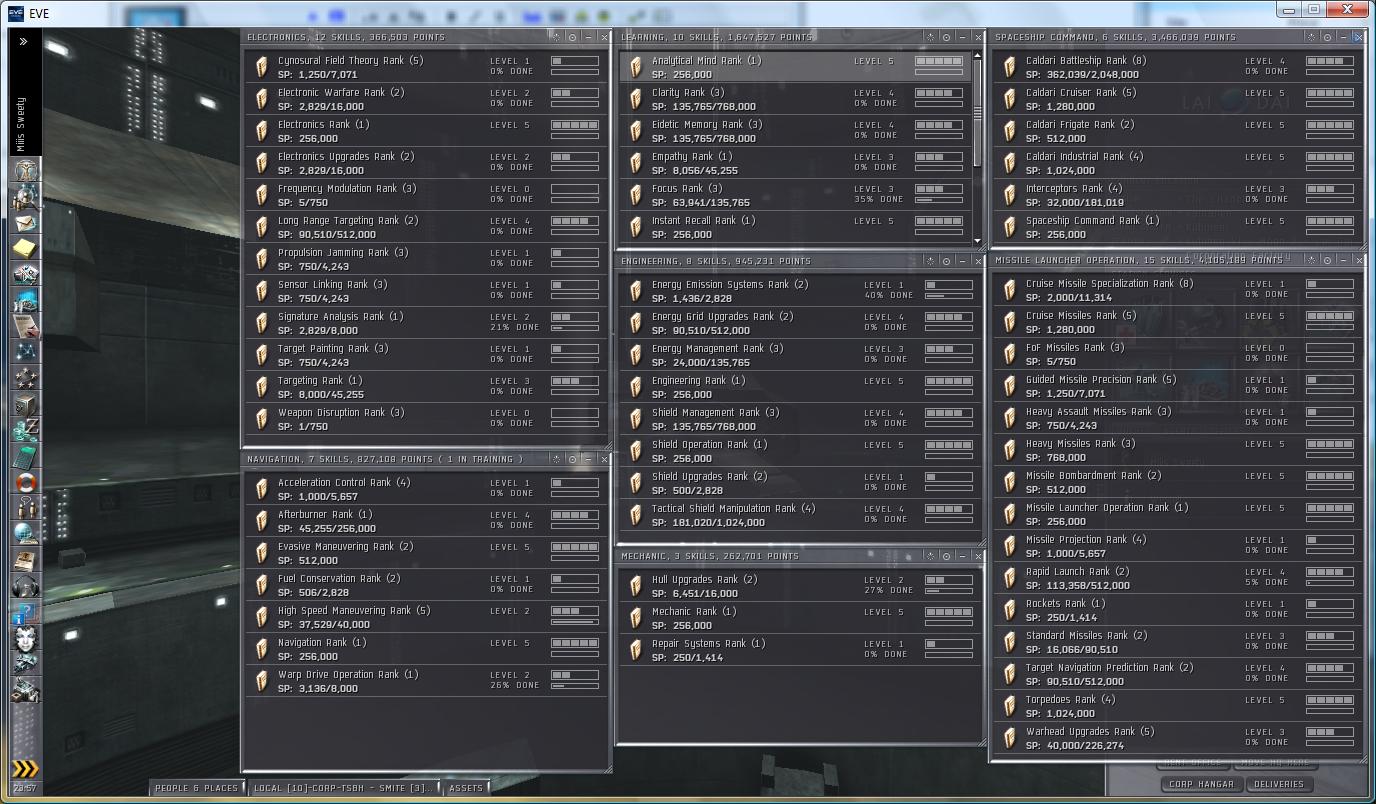Pin the Engineering skills window
Screen dimensions: 1376x804
(x=931, y=261)
